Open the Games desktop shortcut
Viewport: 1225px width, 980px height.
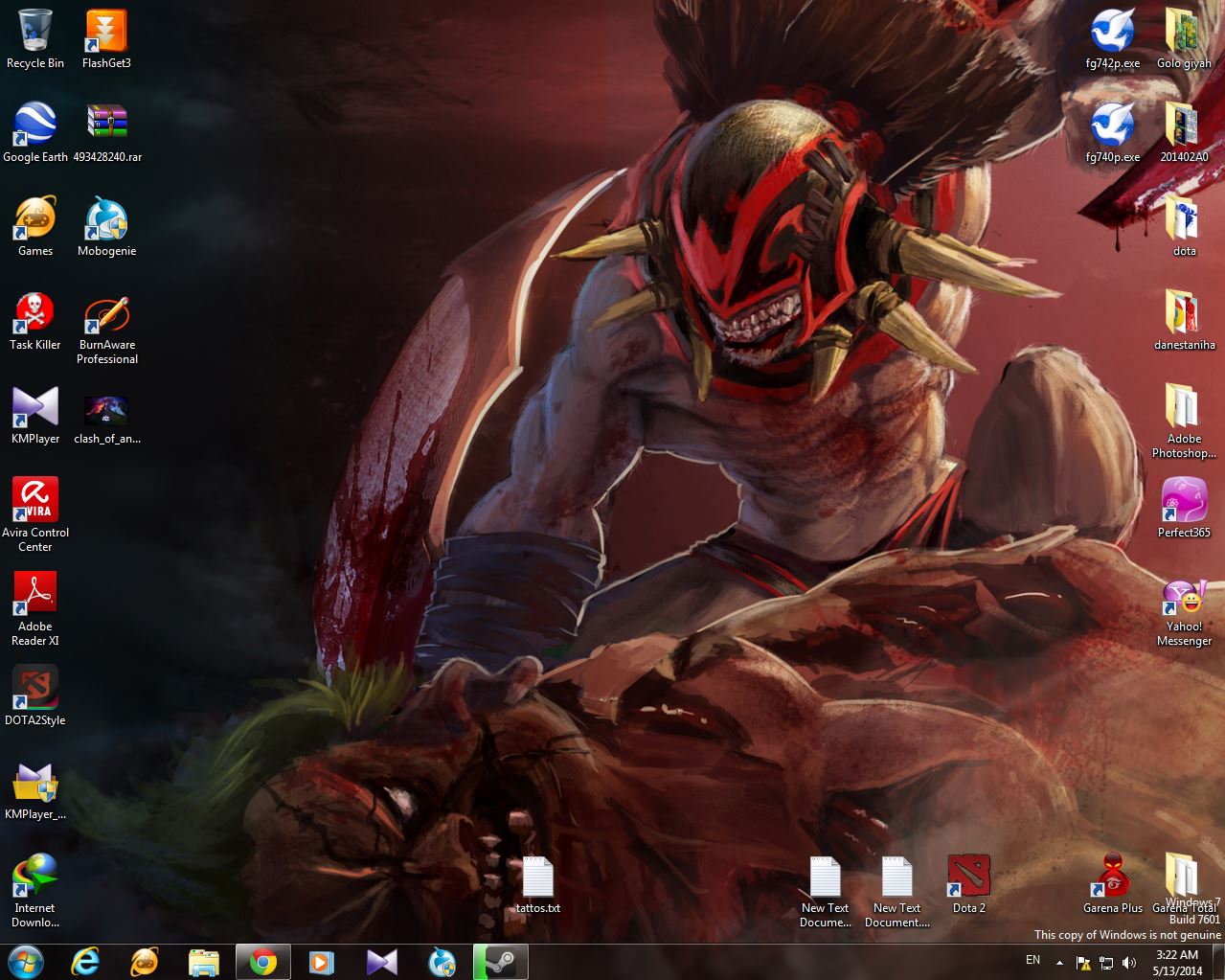point(35,227)
